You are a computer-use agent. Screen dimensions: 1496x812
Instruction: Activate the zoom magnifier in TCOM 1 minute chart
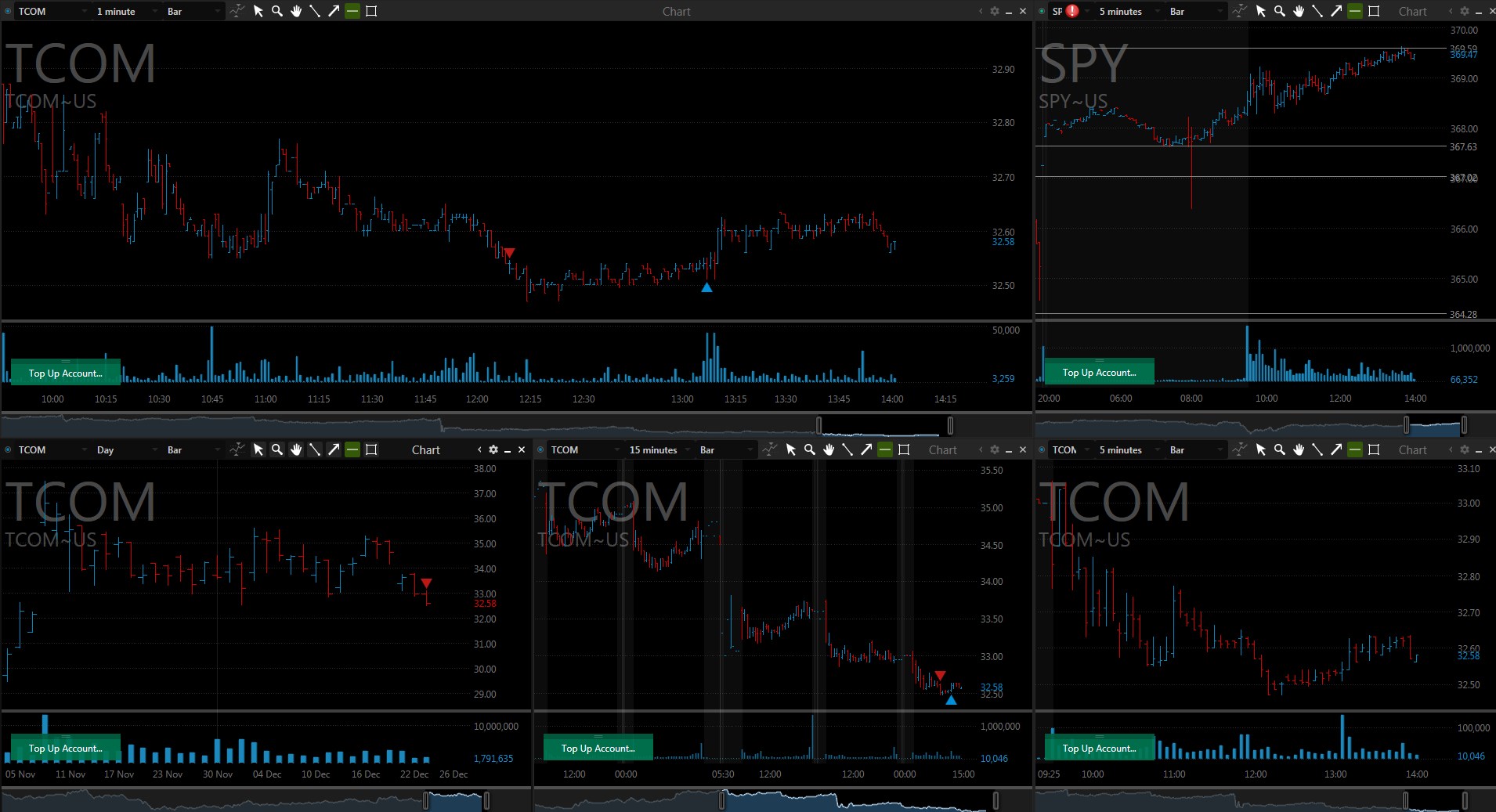click(277, 11)
